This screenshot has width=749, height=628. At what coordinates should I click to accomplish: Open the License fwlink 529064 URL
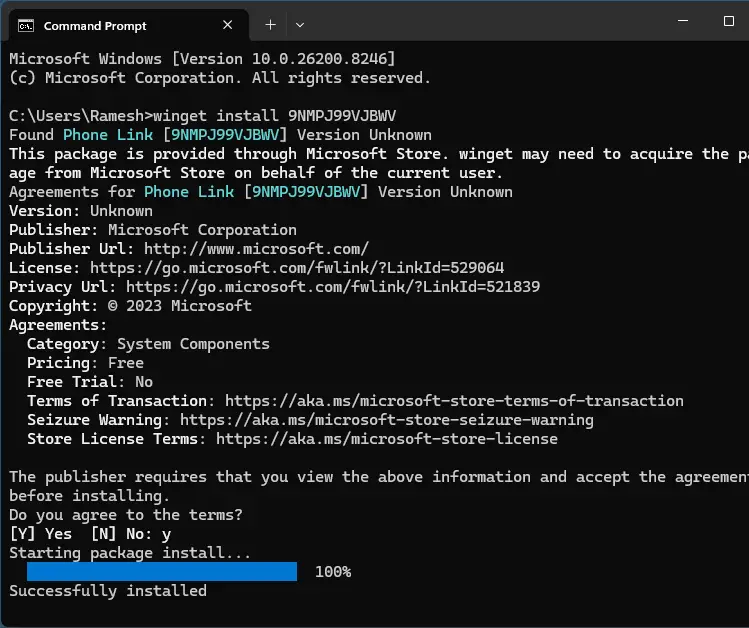pos(297,268)
